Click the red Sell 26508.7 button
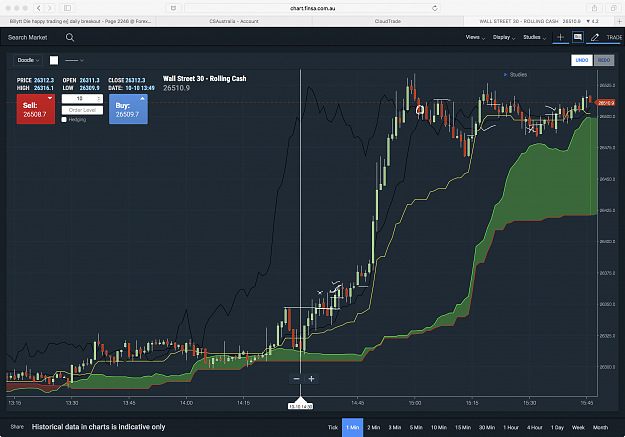Image resolution: width=625 pixels, height=437 pixels. click(x=36, y=109)
